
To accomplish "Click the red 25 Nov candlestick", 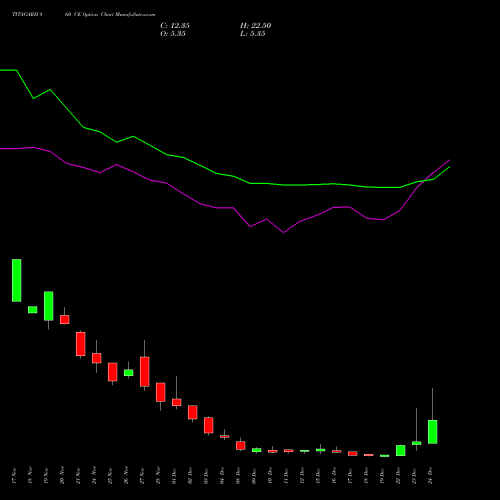I will (x=113, y=372).
